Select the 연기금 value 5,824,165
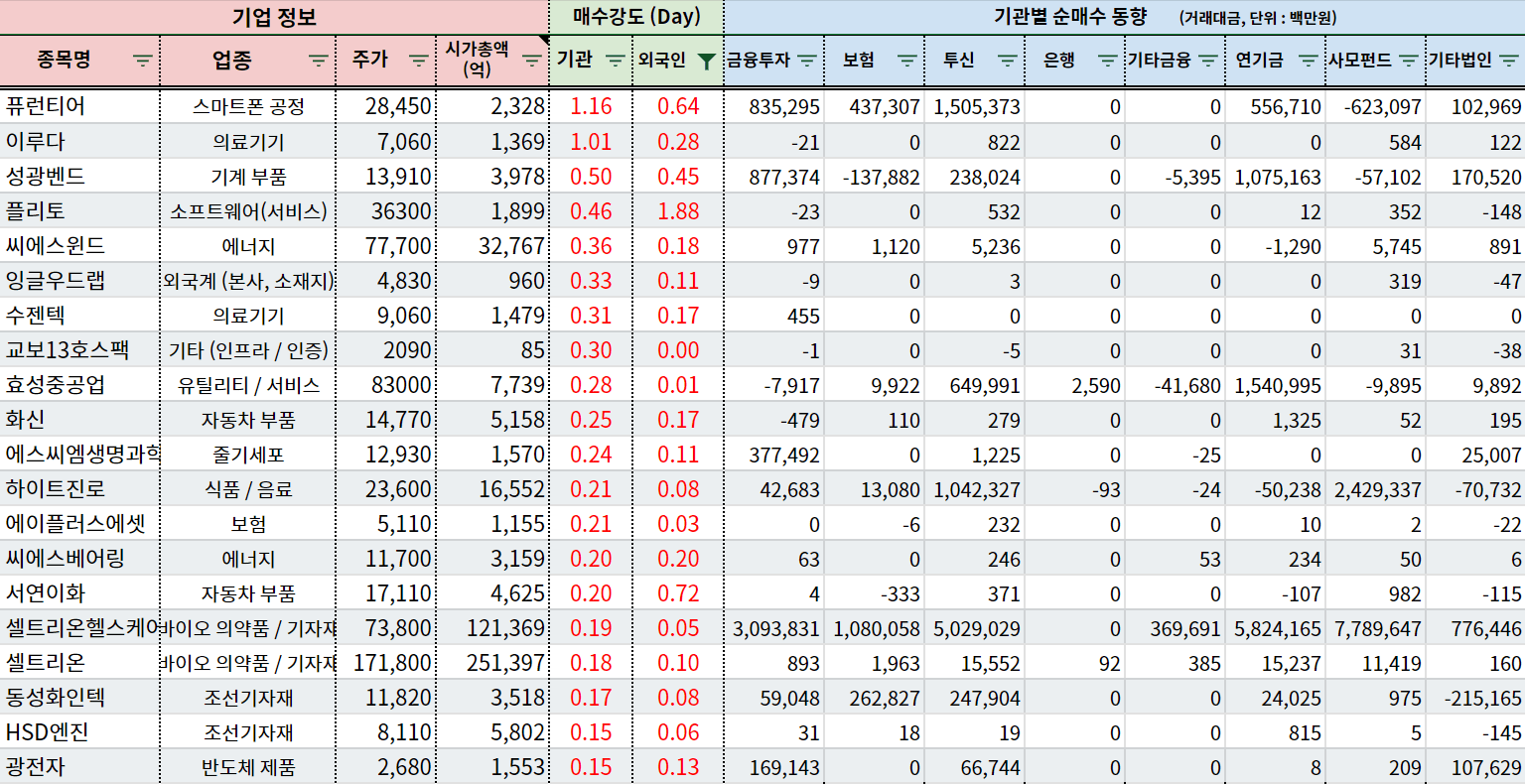 tap(1276, 627)
